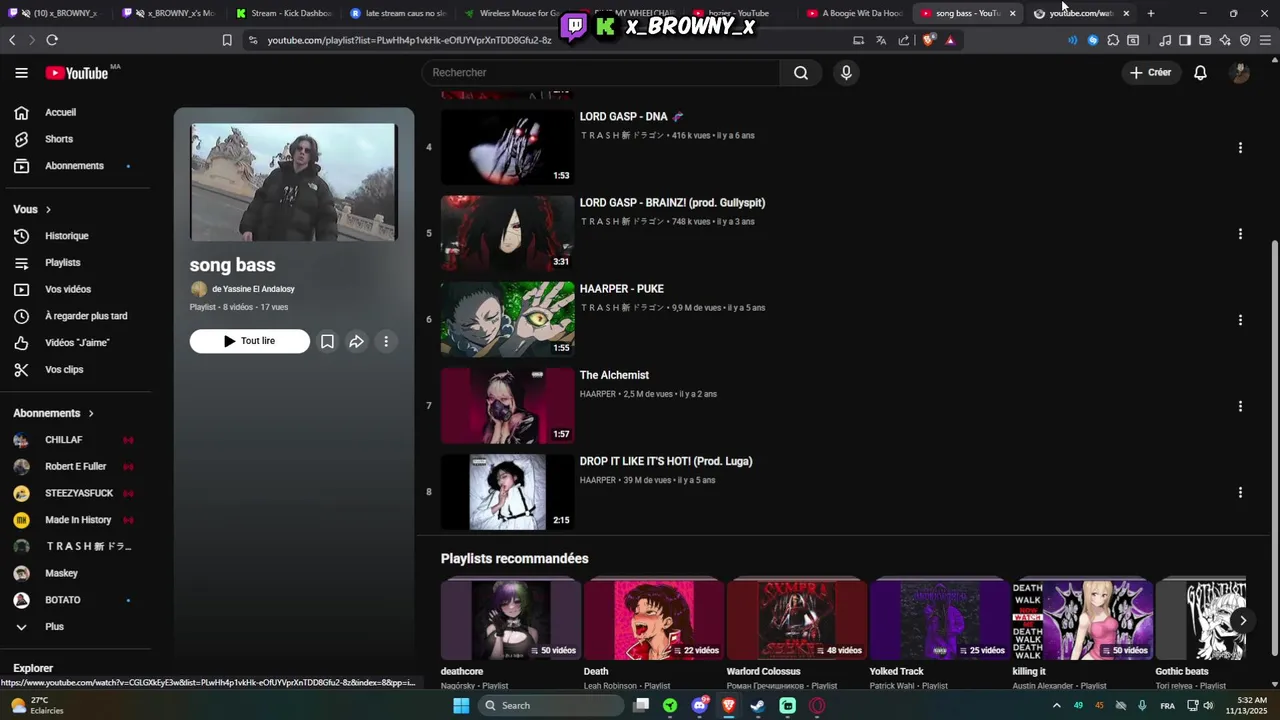This screenshot has width=1280, height=720.
Task: Click the Brave shields lion icon
Action: [x=929, y=40]
